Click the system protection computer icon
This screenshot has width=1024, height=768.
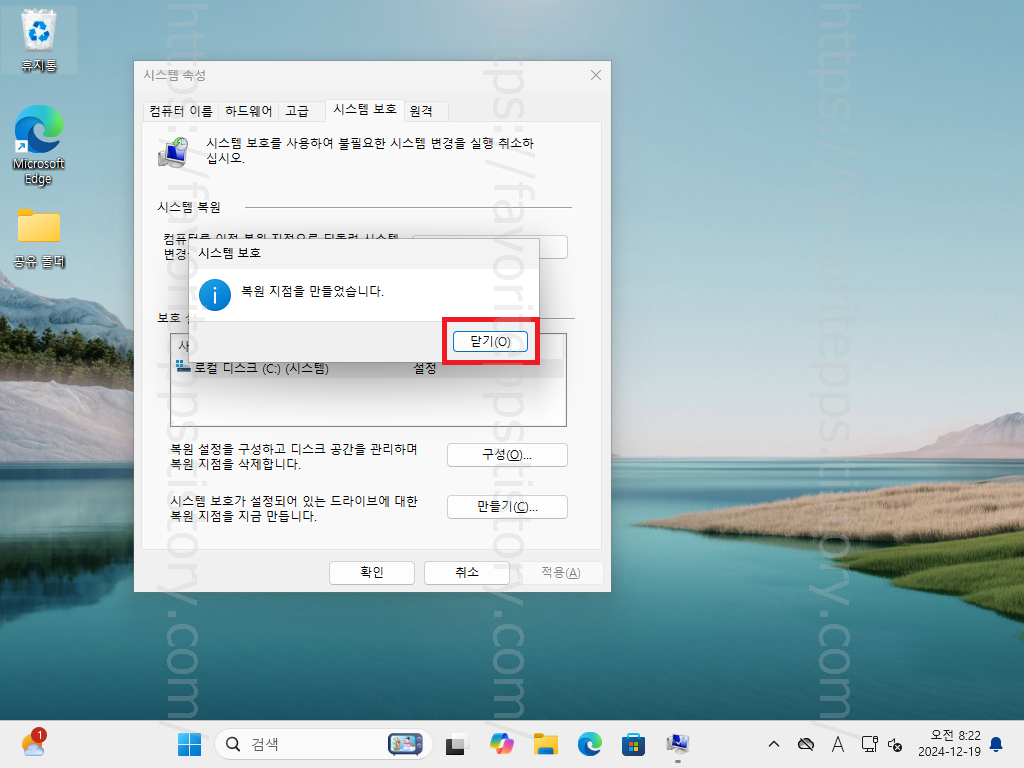[x=174, y=152]
